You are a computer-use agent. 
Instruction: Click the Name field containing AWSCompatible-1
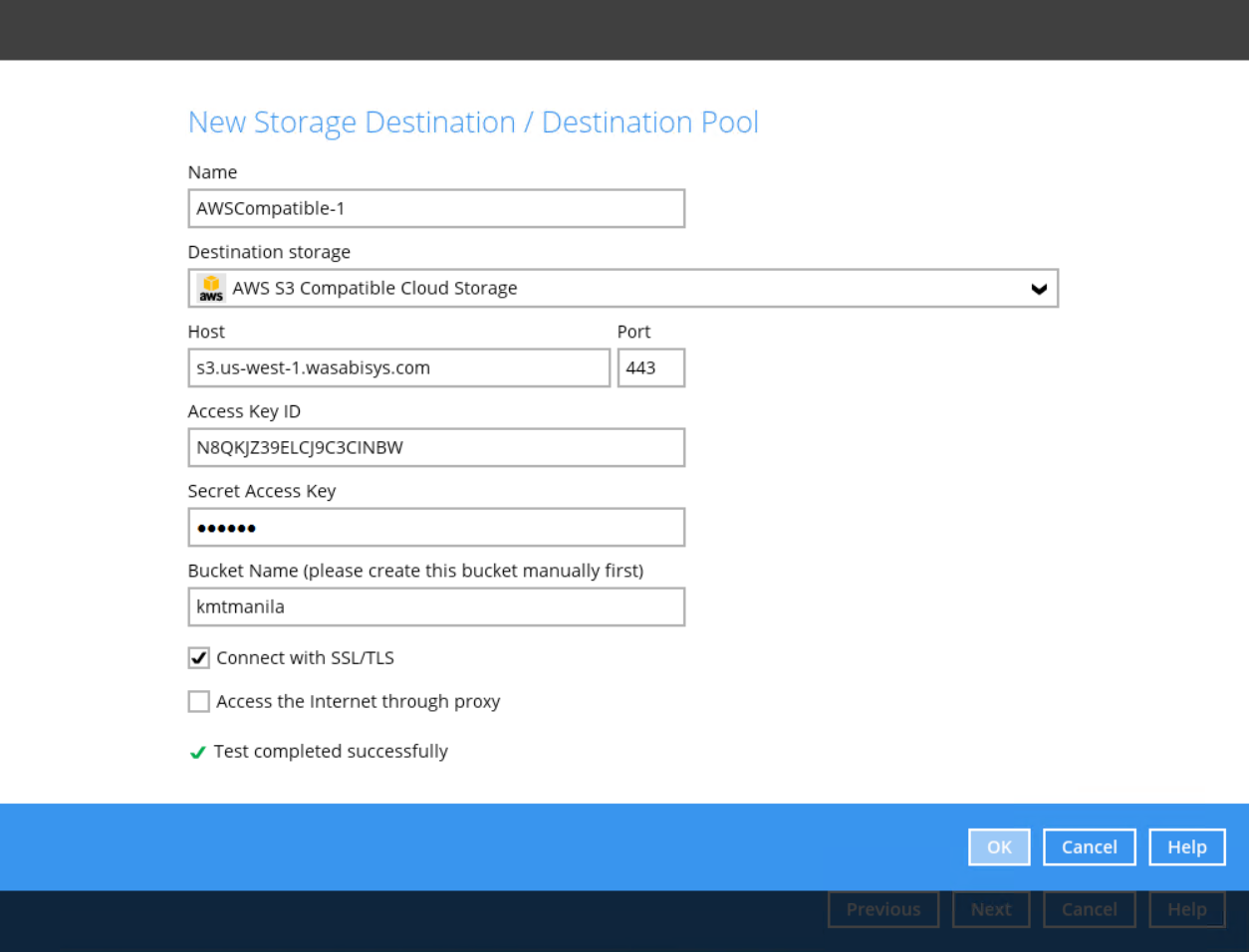point(436,209)
